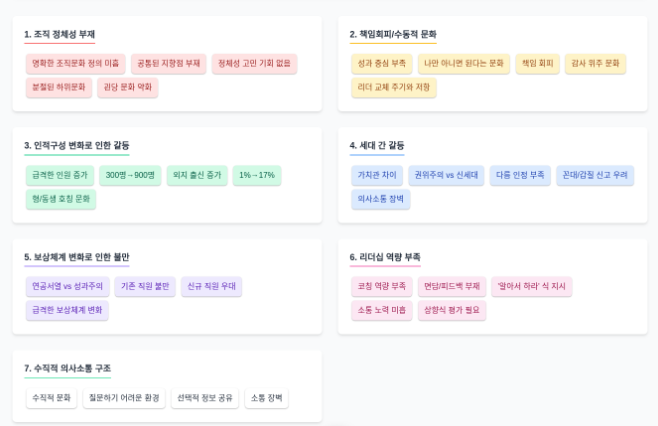The image size is (658, 426).
Task: Select the '급격한 보상체계 변화' tag
Action: 67,310
